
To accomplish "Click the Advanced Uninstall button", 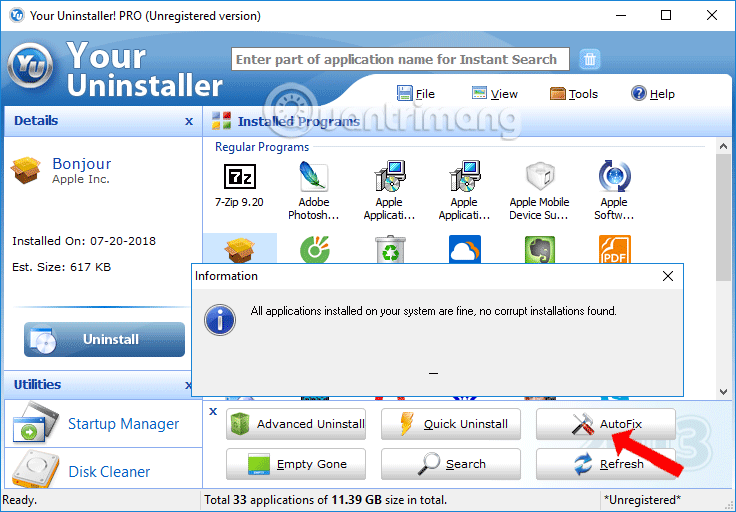I will 296,424.
